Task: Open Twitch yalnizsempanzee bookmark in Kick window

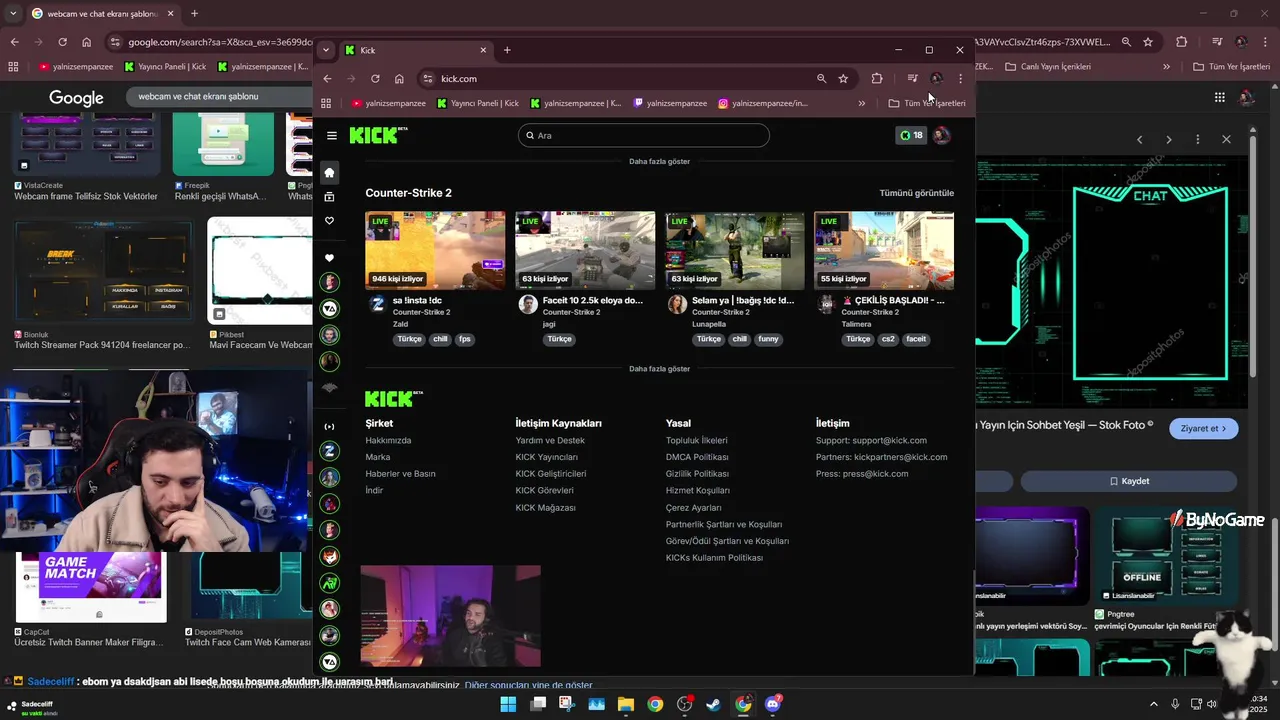Action: (x=670, y=103)
